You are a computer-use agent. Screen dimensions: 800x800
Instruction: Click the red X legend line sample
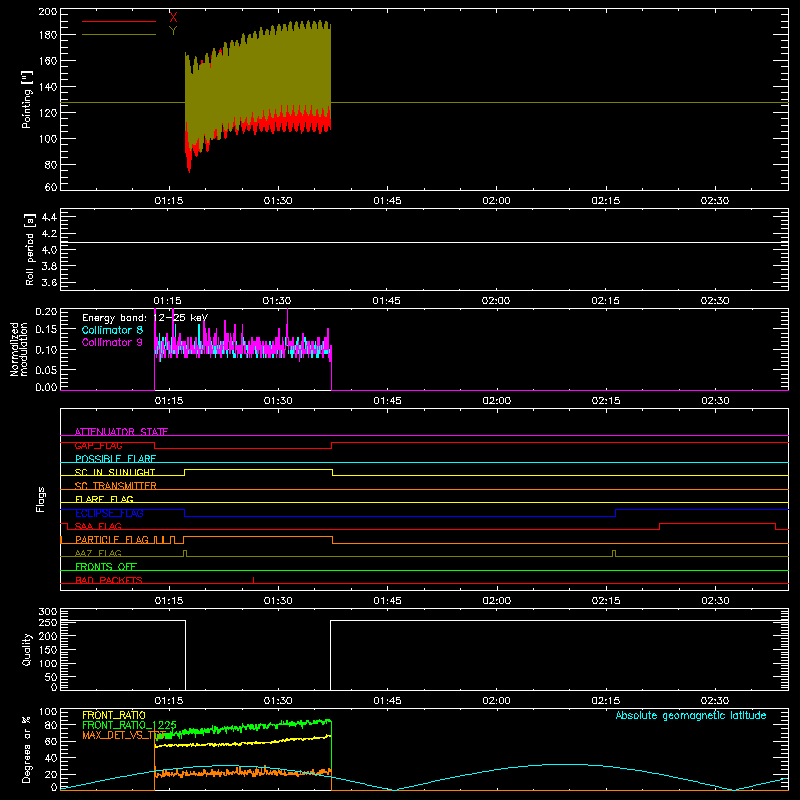point(118,21)
